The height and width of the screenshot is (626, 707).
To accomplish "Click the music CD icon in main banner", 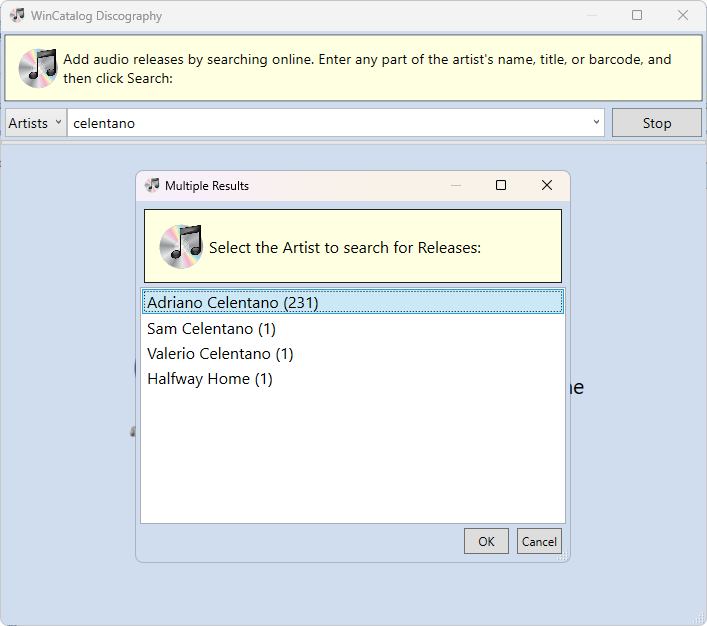I will 38,67.
